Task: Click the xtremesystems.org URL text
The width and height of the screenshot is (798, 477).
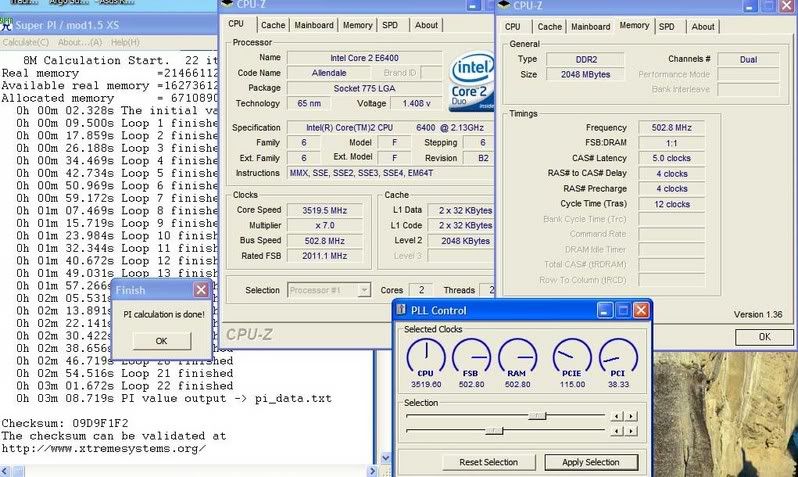Action: tap(103, 448)
